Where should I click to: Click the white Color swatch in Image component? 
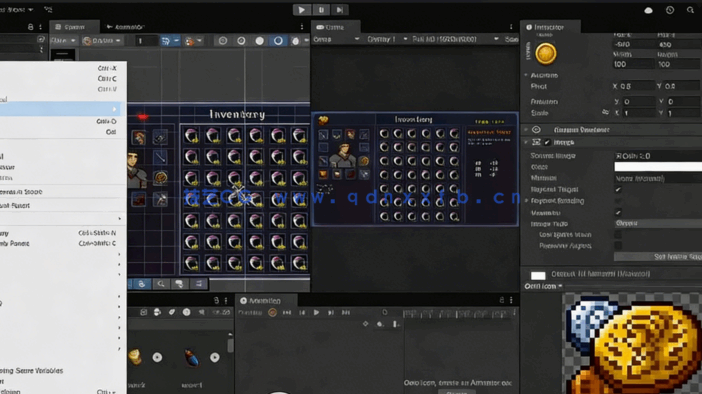pos(658,167)
